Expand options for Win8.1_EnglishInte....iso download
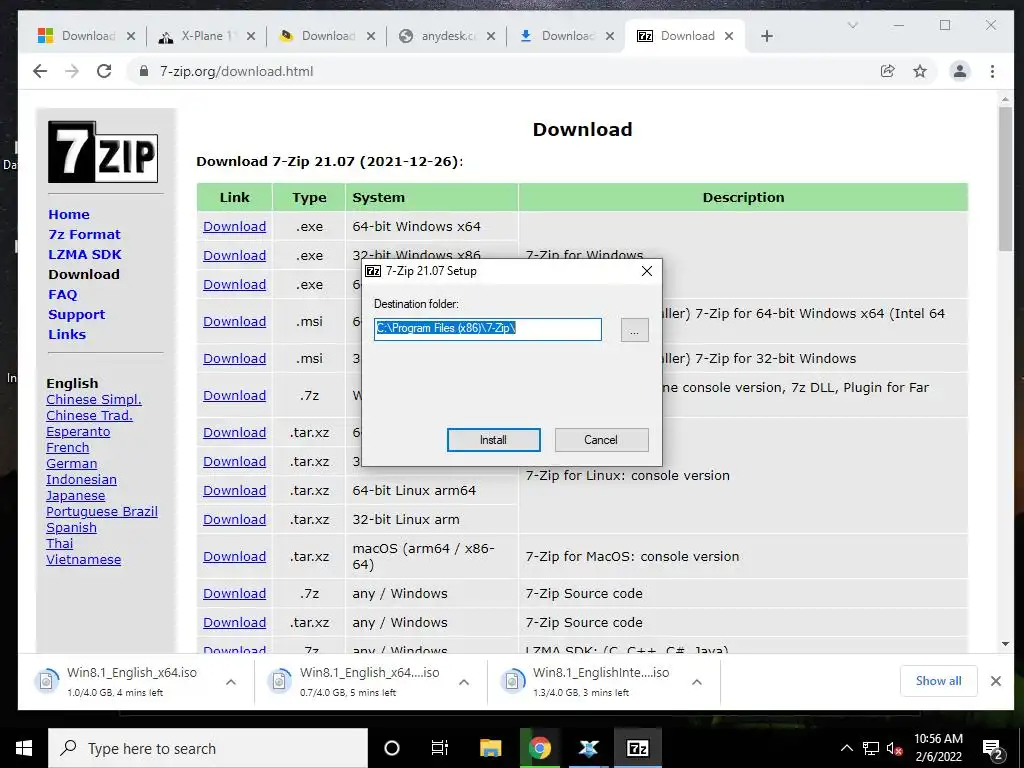The image size is (1024, 768). tap(697, 682)
